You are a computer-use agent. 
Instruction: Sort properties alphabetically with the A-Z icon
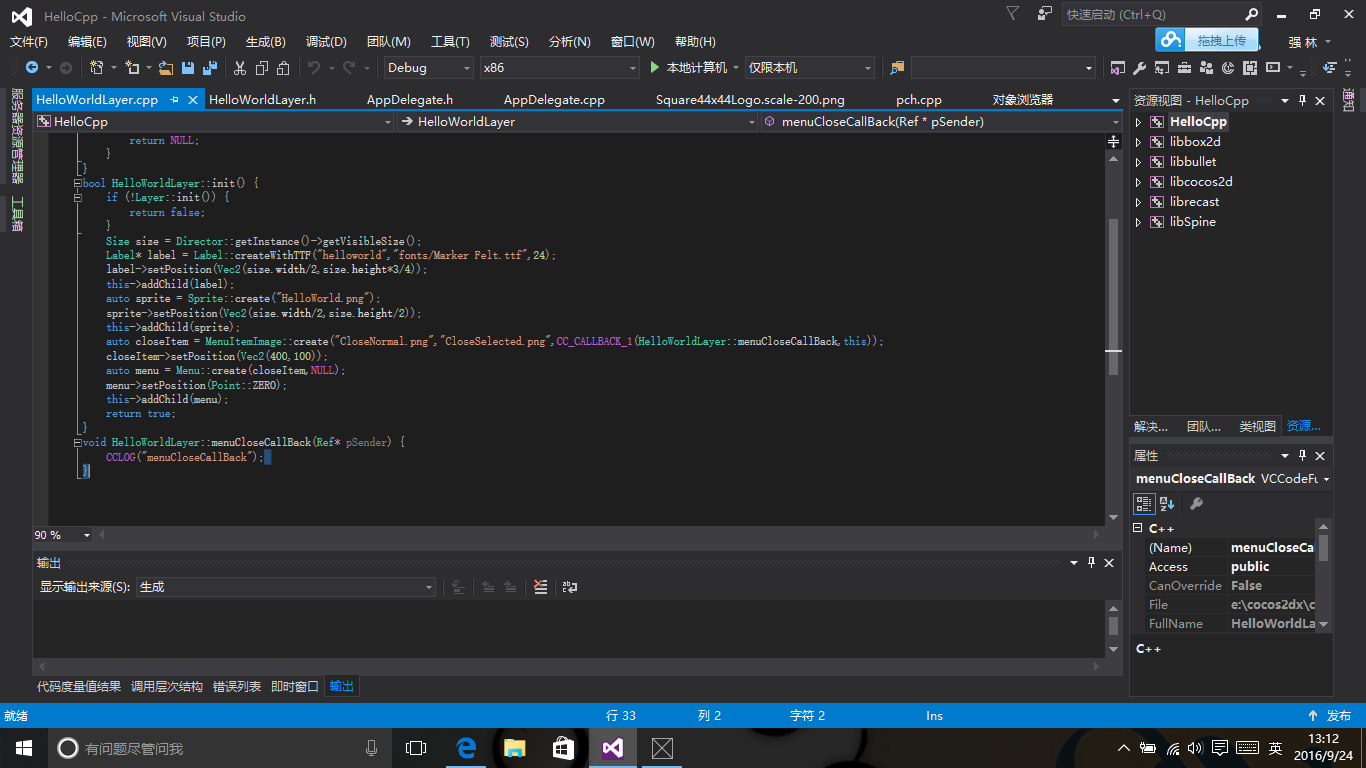click(1167, 504)
